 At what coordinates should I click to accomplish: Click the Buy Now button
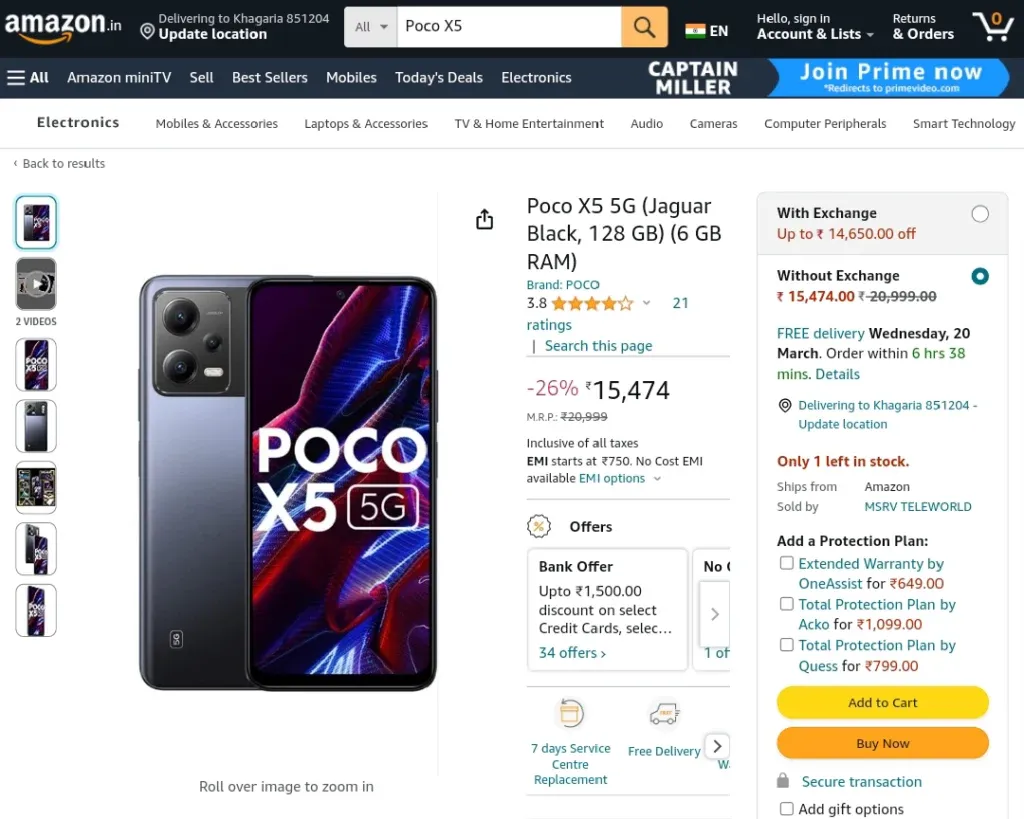click(882, 743)
